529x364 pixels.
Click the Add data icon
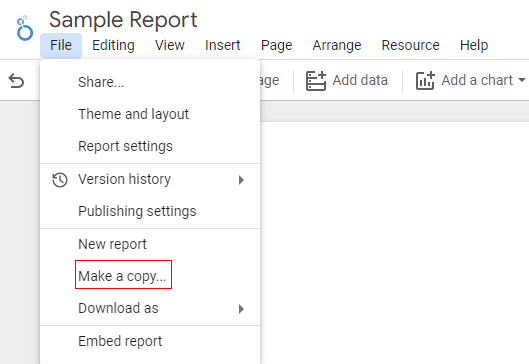[x=316, y=81]
